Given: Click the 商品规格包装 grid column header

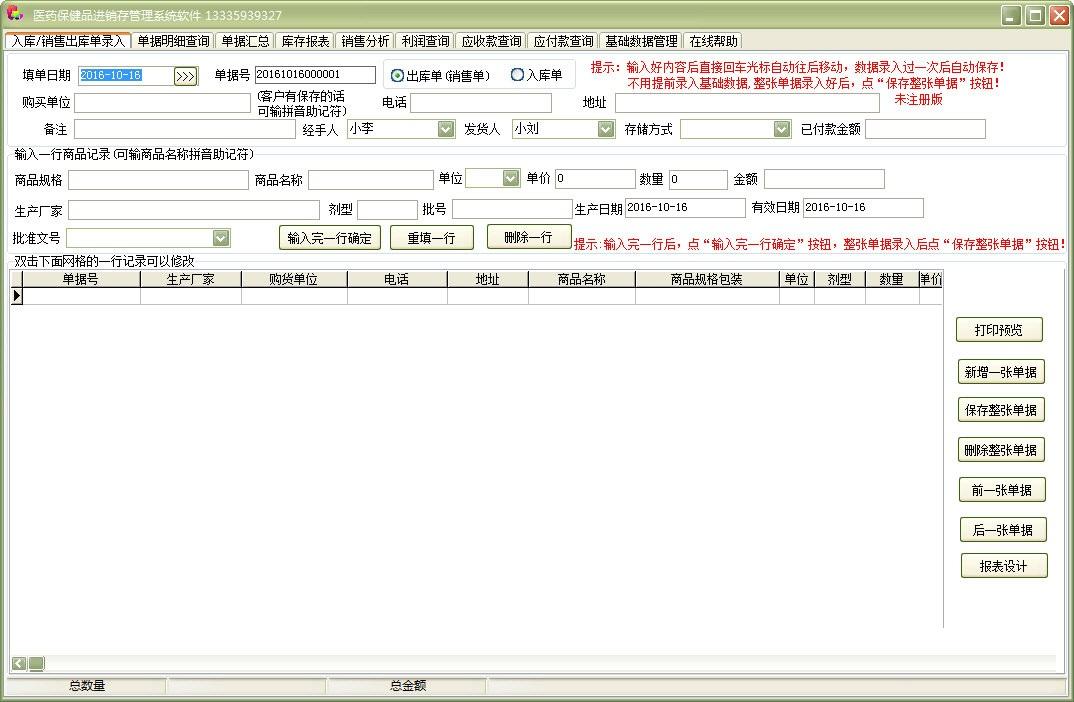Looking at the screenshot, I should click(707, 279).
